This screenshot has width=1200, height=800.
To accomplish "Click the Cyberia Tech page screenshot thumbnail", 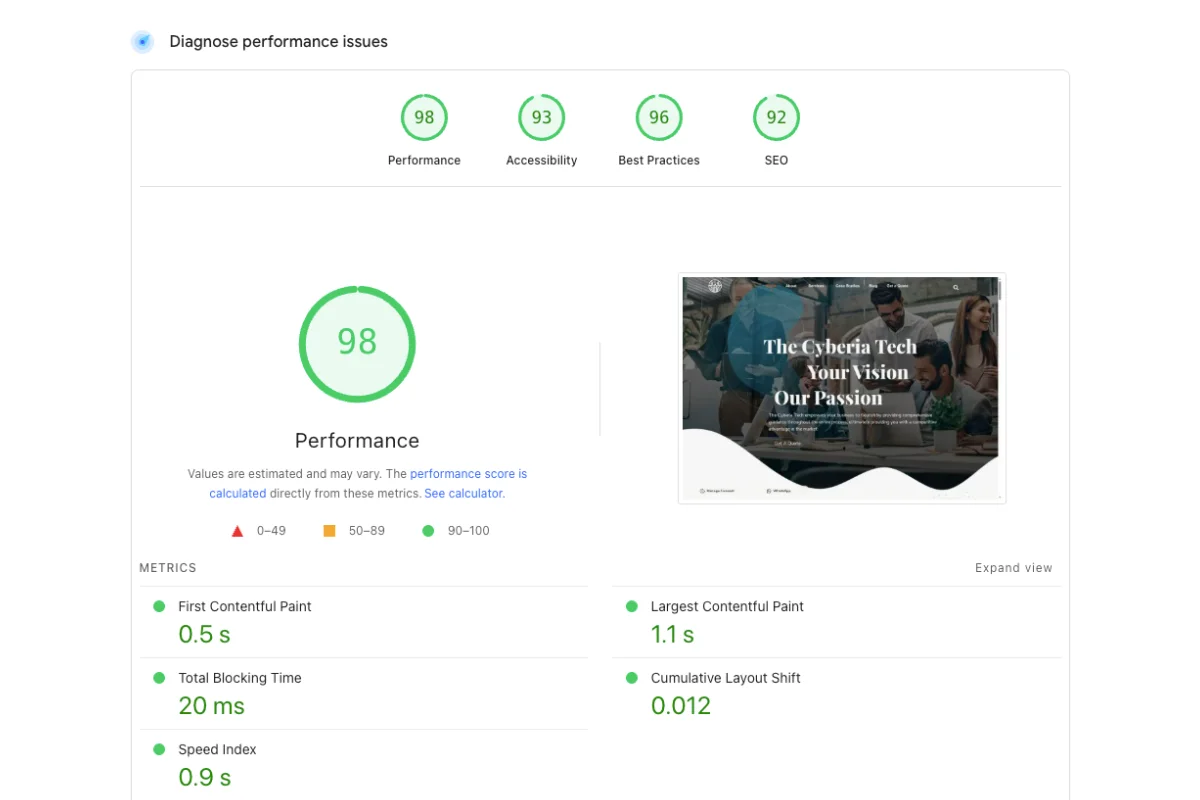I will coord(841,388).
